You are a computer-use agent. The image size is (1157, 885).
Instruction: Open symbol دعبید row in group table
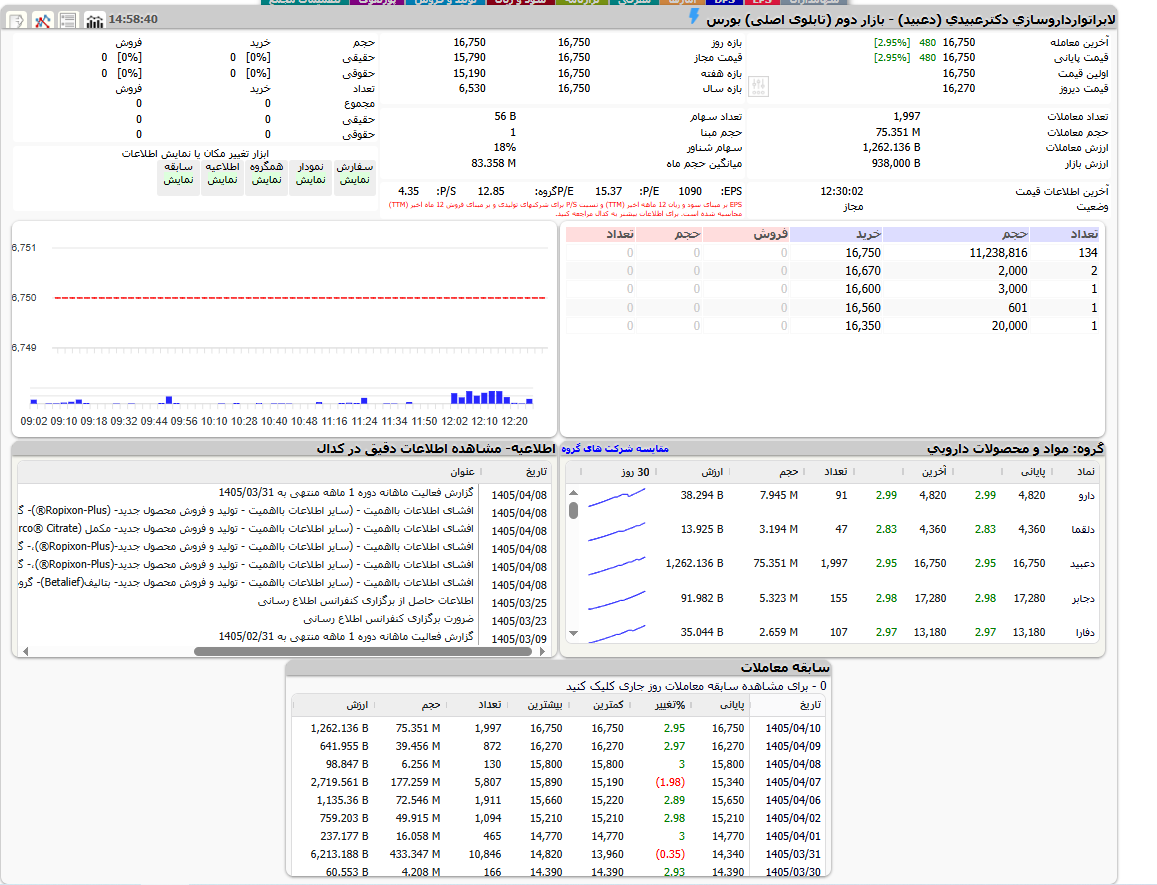(832, 563)
